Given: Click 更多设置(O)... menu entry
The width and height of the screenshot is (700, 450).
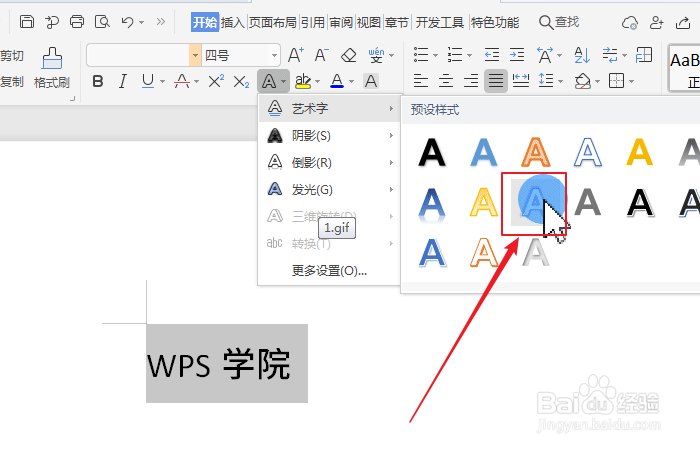Looking at the screenshot, I should pyautogui.click(x=329, y=271).
